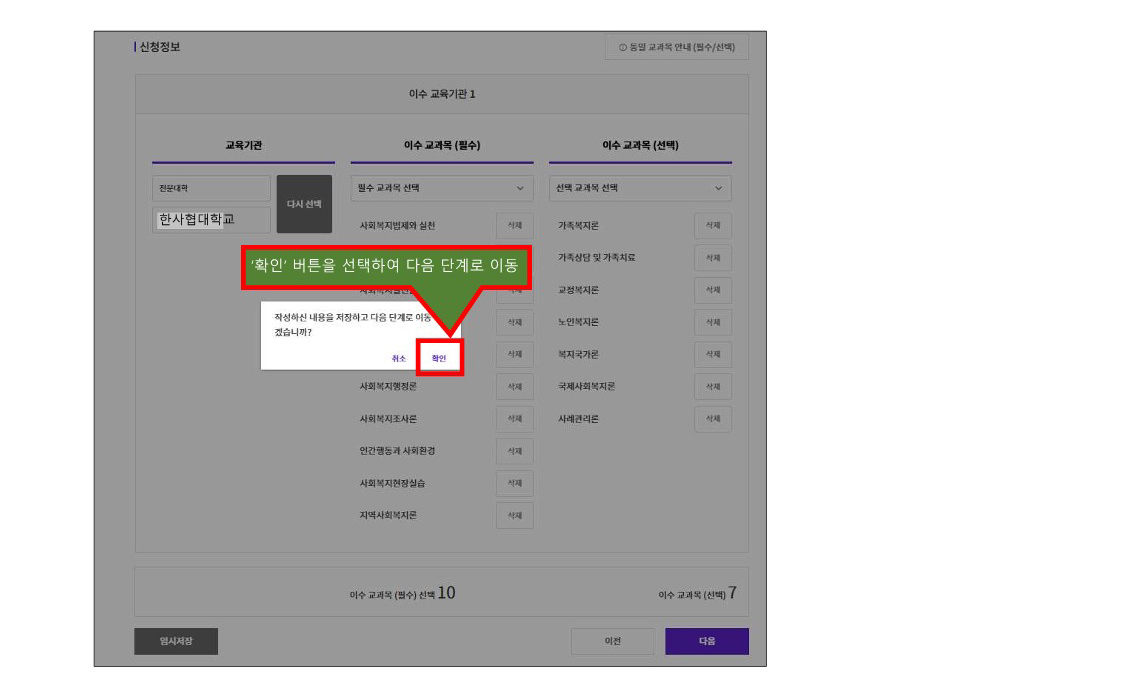Delete the 사회복지행정론 course
This screenshot has width=1123, height=697.
(514, 387)
